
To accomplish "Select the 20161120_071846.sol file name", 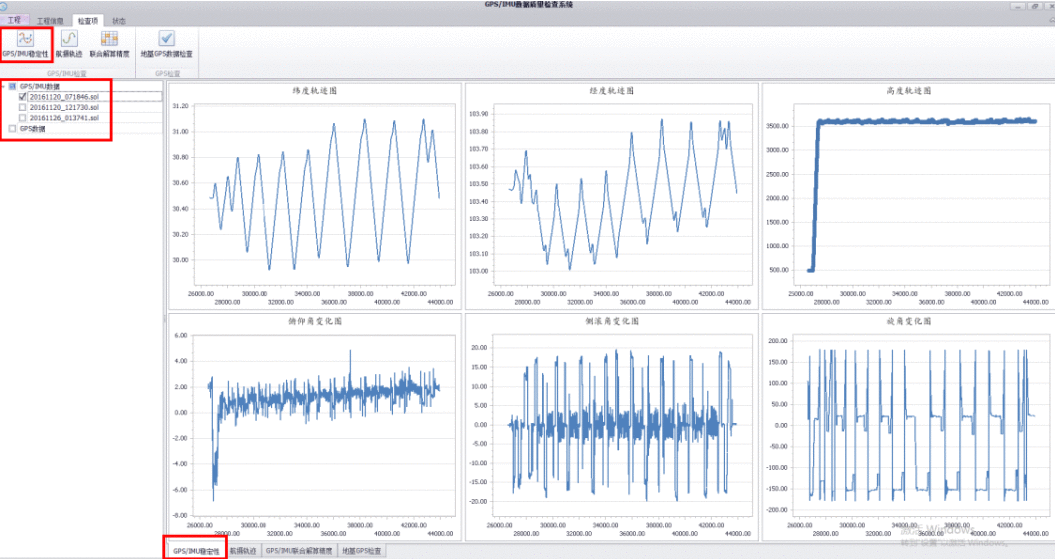I will [x=64, y=97].
